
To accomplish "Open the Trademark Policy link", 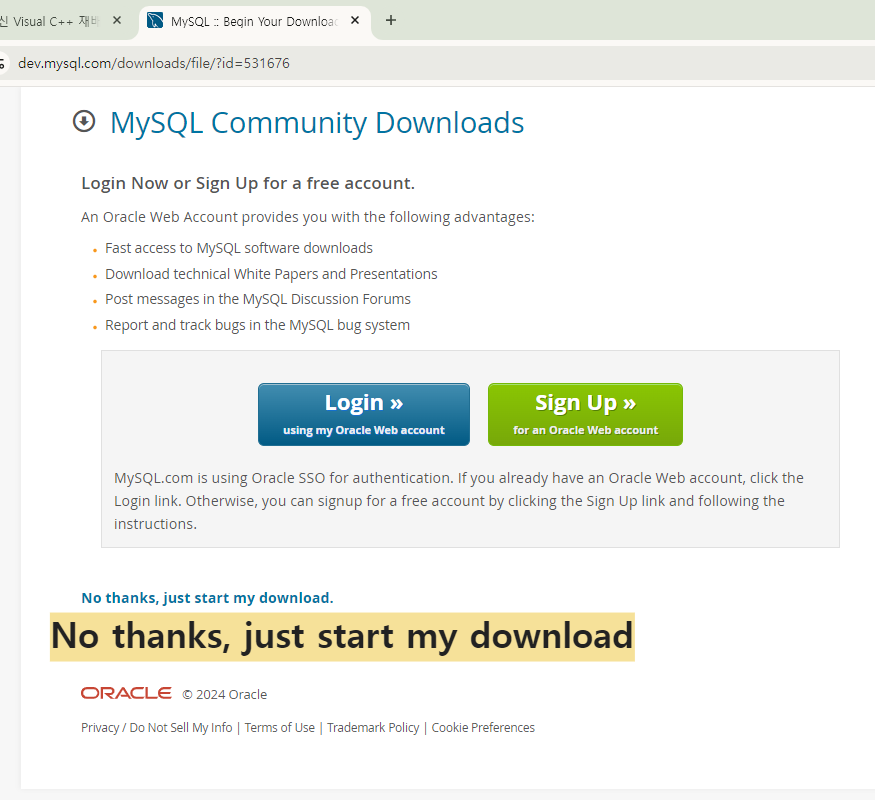I will tap(373, 727).
